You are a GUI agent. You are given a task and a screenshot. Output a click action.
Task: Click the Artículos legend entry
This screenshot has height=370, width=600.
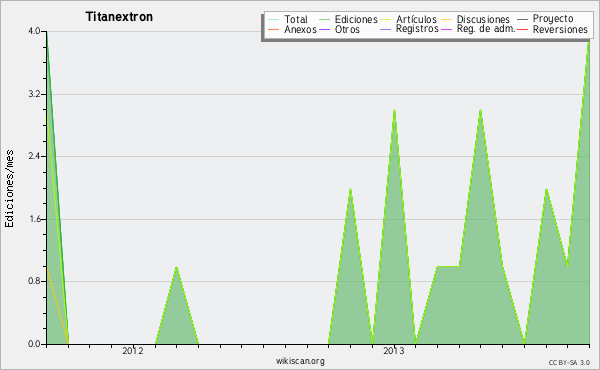(409, 19)
